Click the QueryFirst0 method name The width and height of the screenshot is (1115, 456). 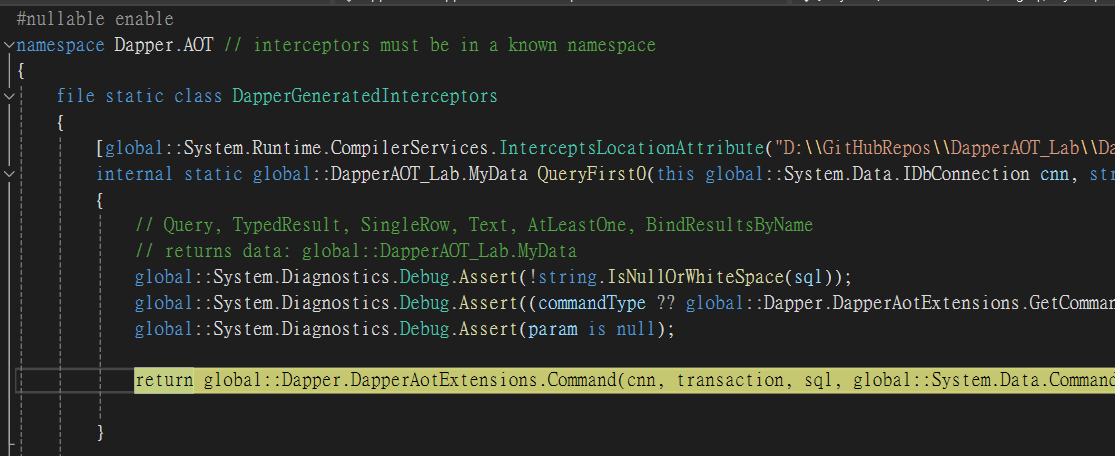pyautogui.click(x=591, y=174)
